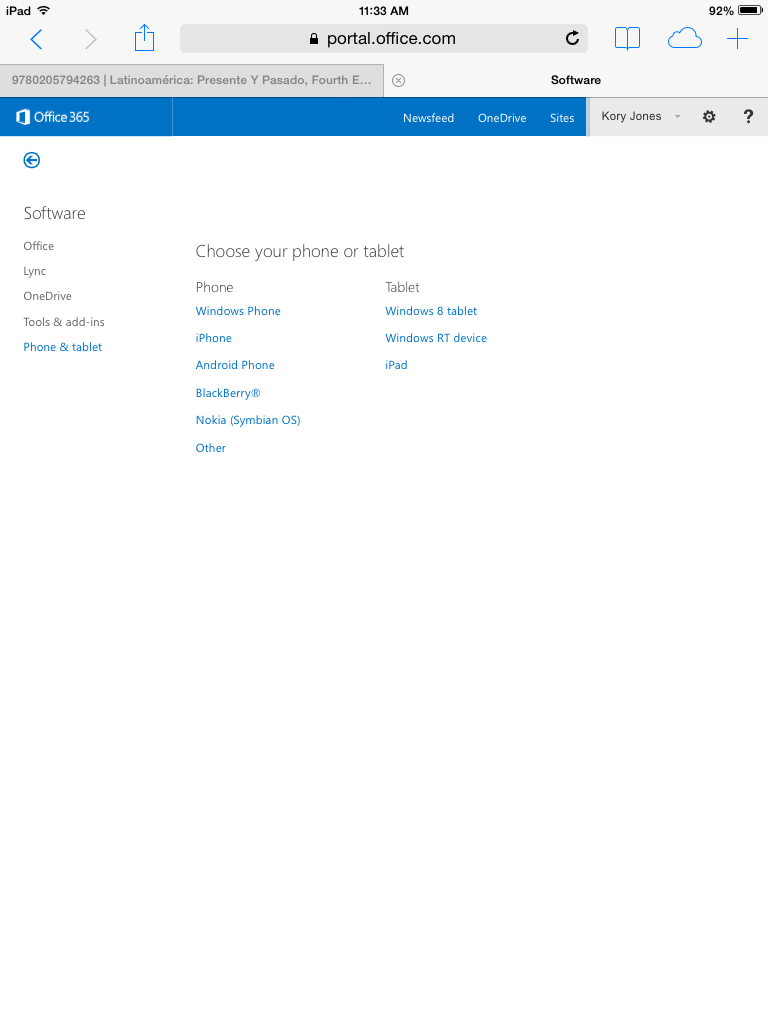
Task: Choose the Windows Phone link
Action: pos(238,311)
